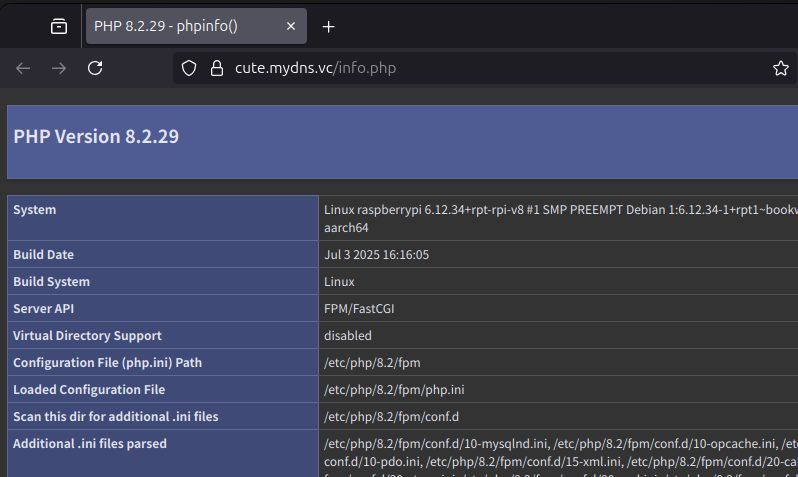The width and height of the screenshot is (798, 477).
Task: Click the Additional .ini files parsed label
Action: tap(90, 443)
